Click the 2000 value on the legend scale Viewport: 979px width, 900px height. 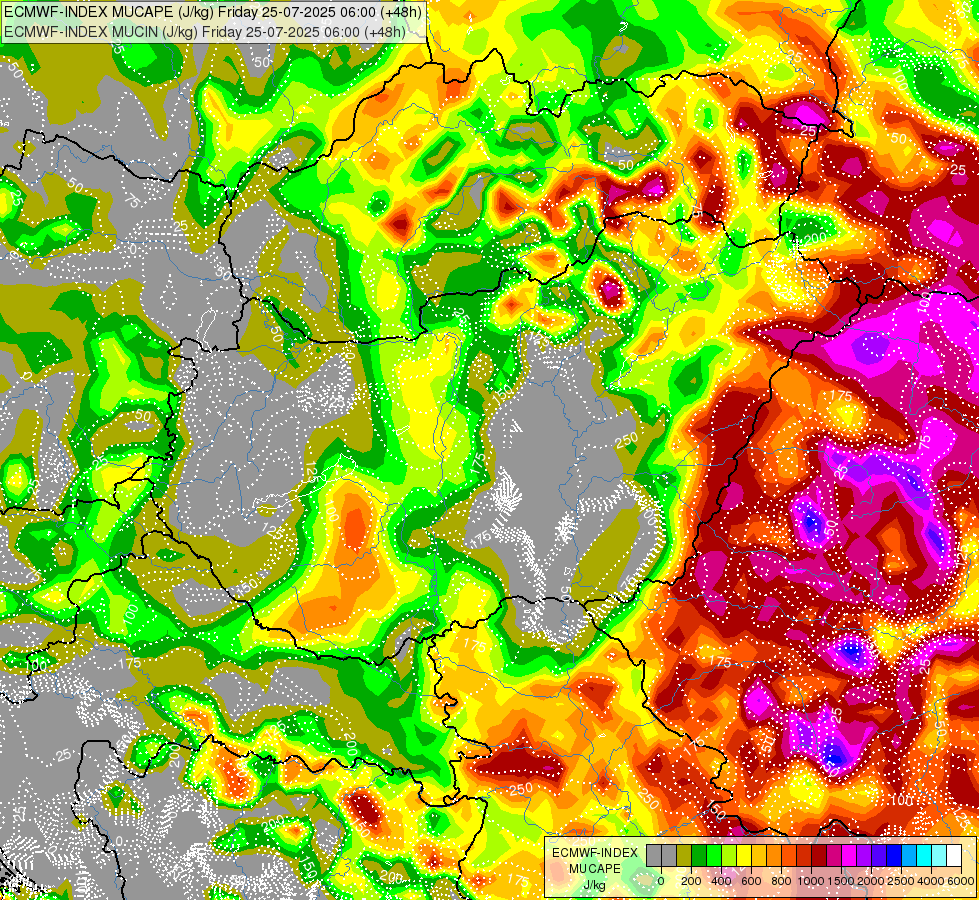tap(871, 881)
